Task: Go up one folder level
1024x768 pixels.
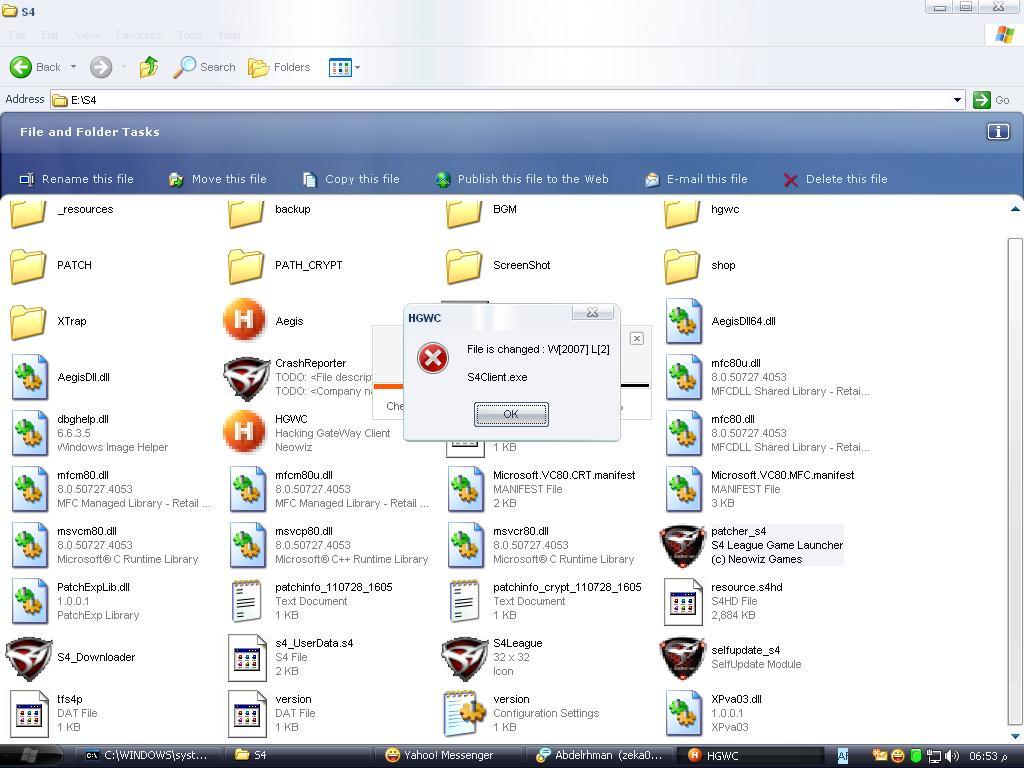Action: (149, 67)
